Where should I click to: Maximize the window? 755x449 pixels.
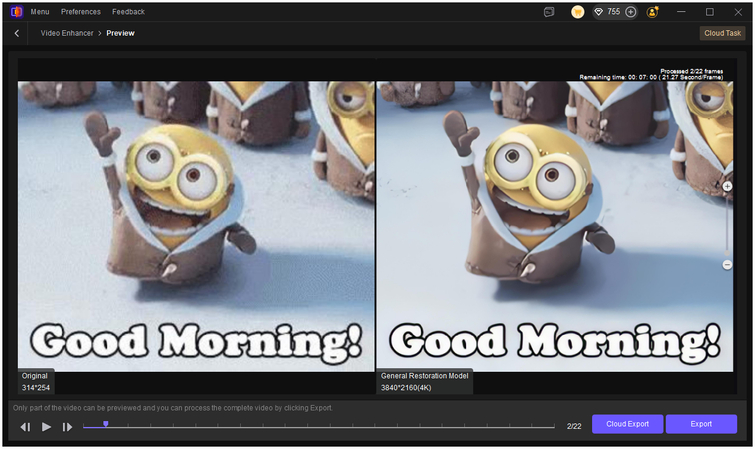(x=710, y=12)
